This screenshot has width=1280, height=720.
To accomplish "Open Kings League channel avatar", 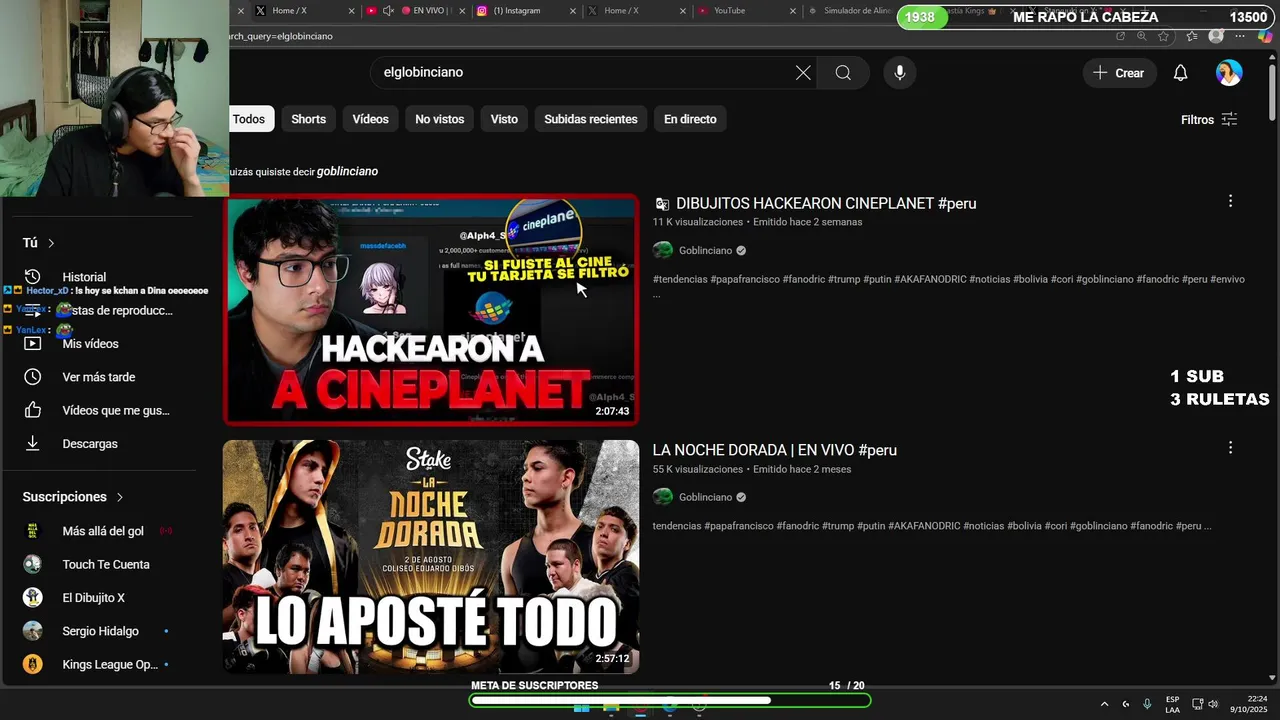I will pyautogui.click(x=33, y=664).
